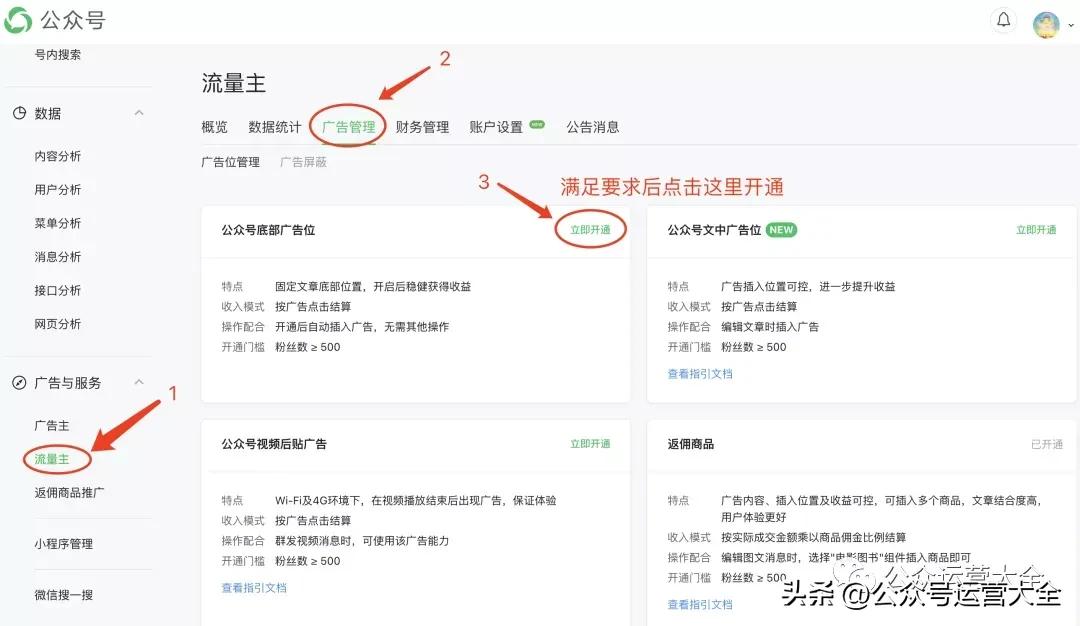Open the 数据统计 tab
The width and height of the screenshot is (1080, 626).
pos(275,126)
